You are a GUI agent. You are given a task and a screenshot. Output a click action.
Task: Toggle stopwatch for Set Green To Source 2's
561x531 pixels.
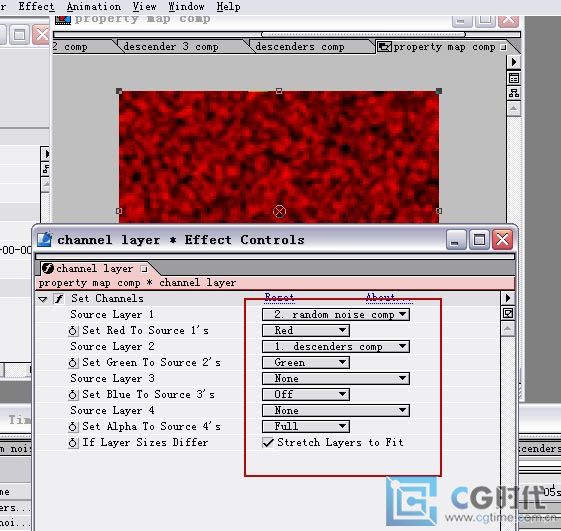73,363
